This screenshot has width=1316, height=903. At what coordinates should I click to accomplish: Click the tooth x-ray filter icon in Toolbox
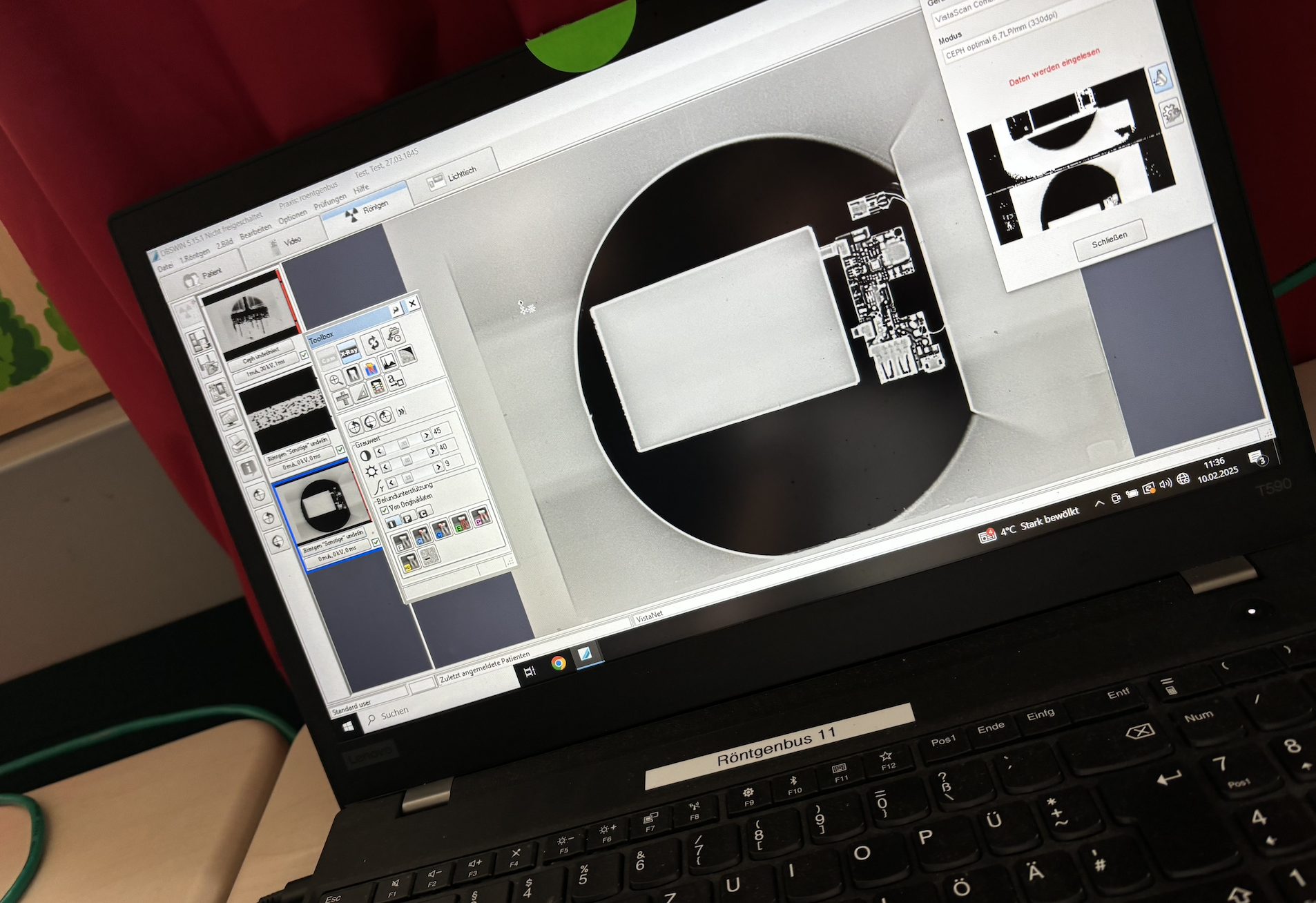(353, 375)
